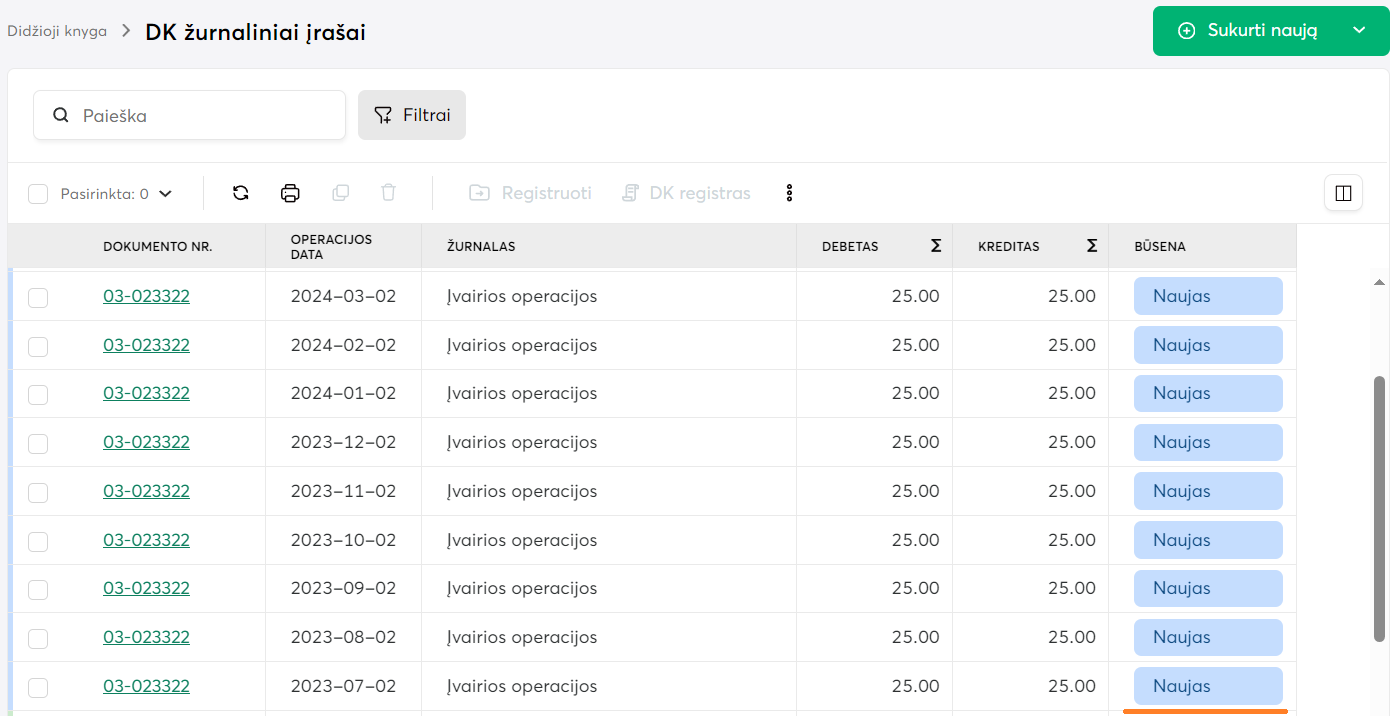The image size is (1390, 716).
Task: Open the column layout settings icon
Action: [1343, 193]
